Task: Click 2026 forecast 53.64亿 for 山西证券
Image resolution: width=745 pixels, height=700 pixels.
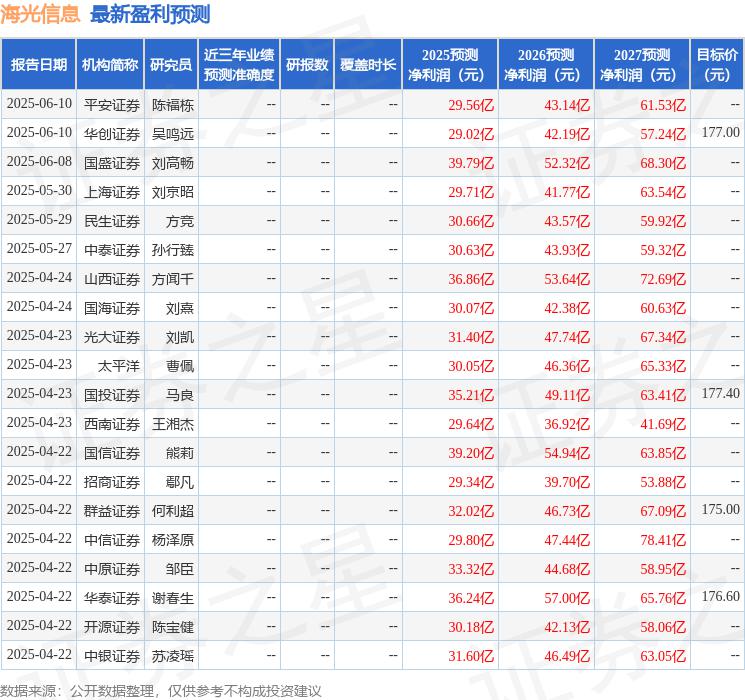Action: tap(567, 279)
